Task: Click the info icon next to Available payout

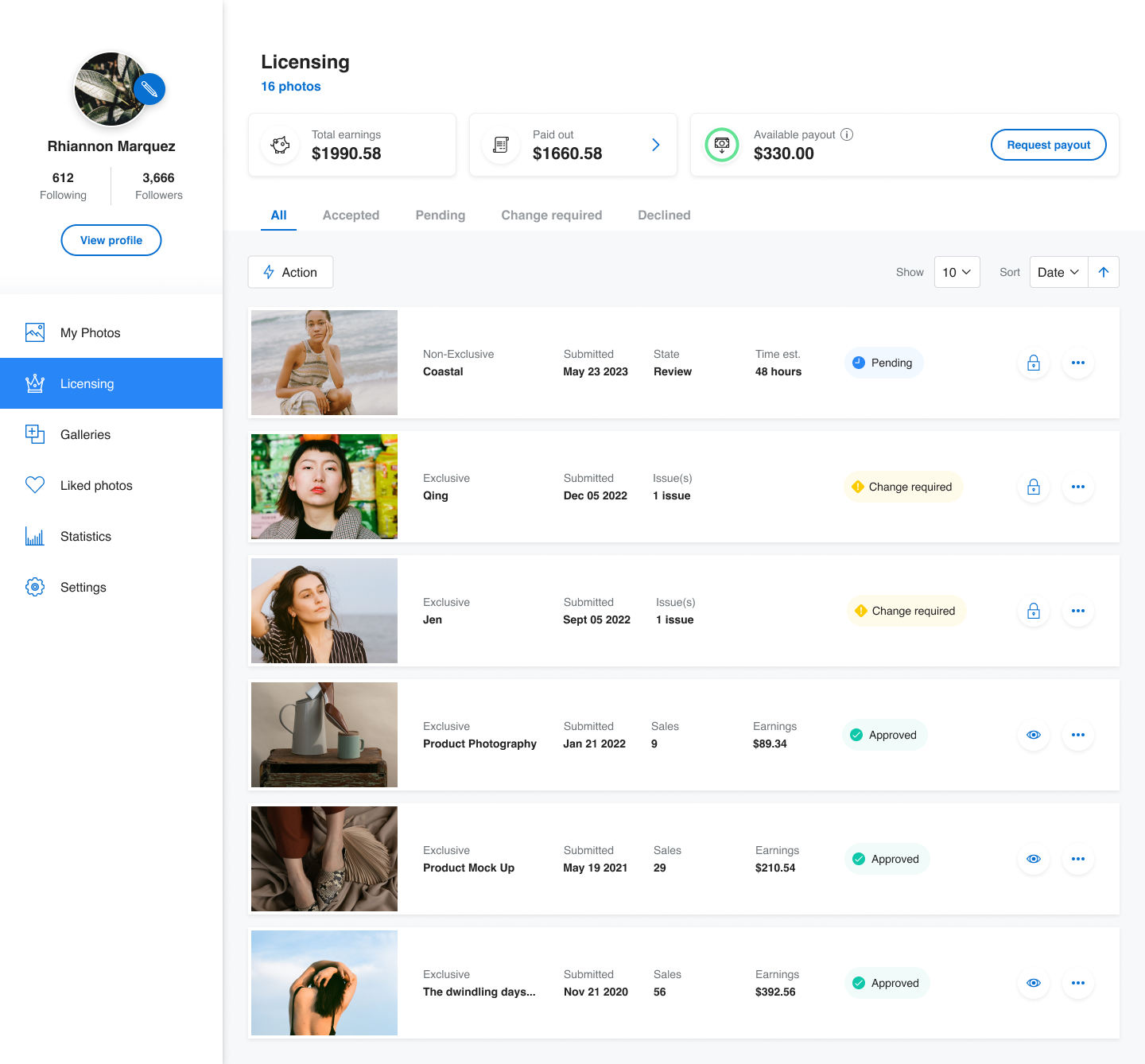Action: pos(847,134)
